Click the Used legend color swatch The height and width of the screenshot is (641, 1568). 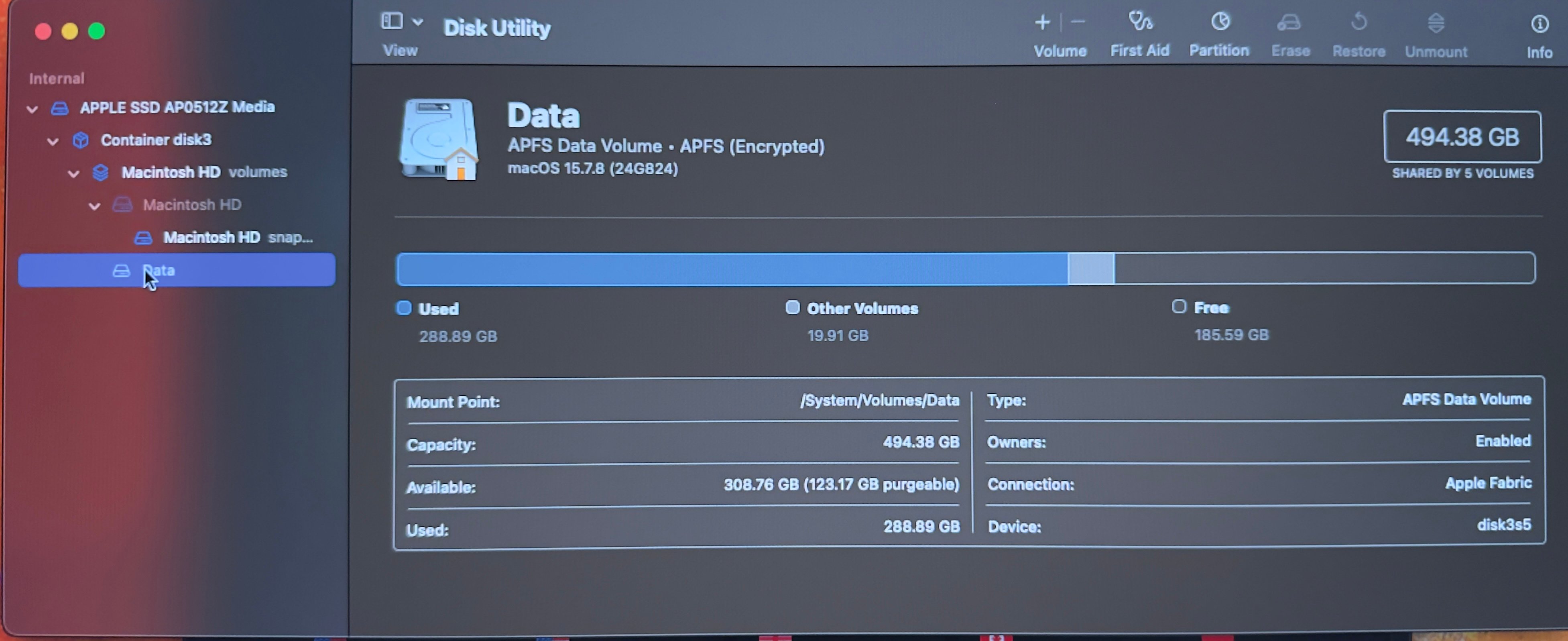(x=404, y=308)
